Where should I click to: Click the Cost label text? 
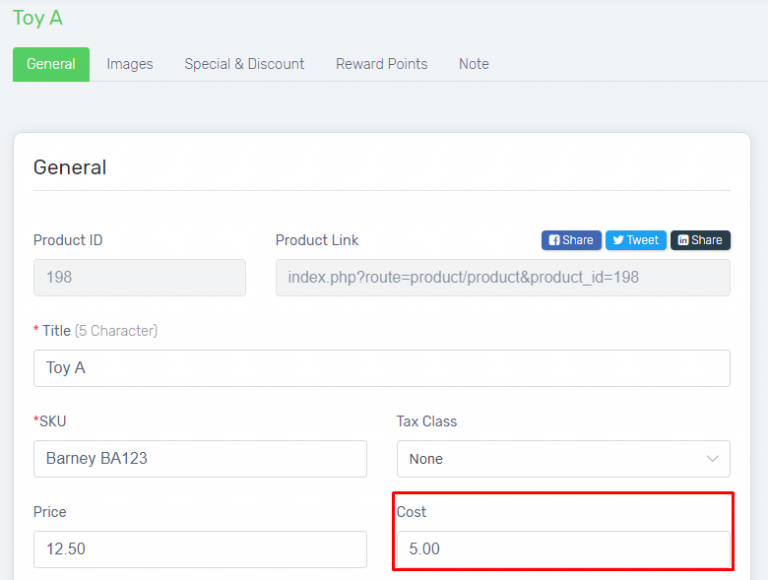(x=411, y=512)
